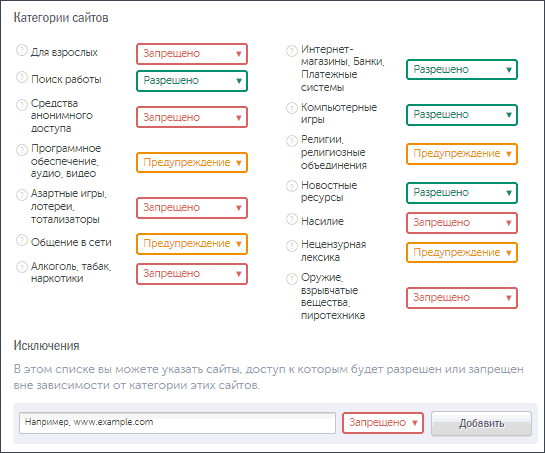Focus the www.example.com exclusion input field
545x453 pixels.
tap(177, 423)
